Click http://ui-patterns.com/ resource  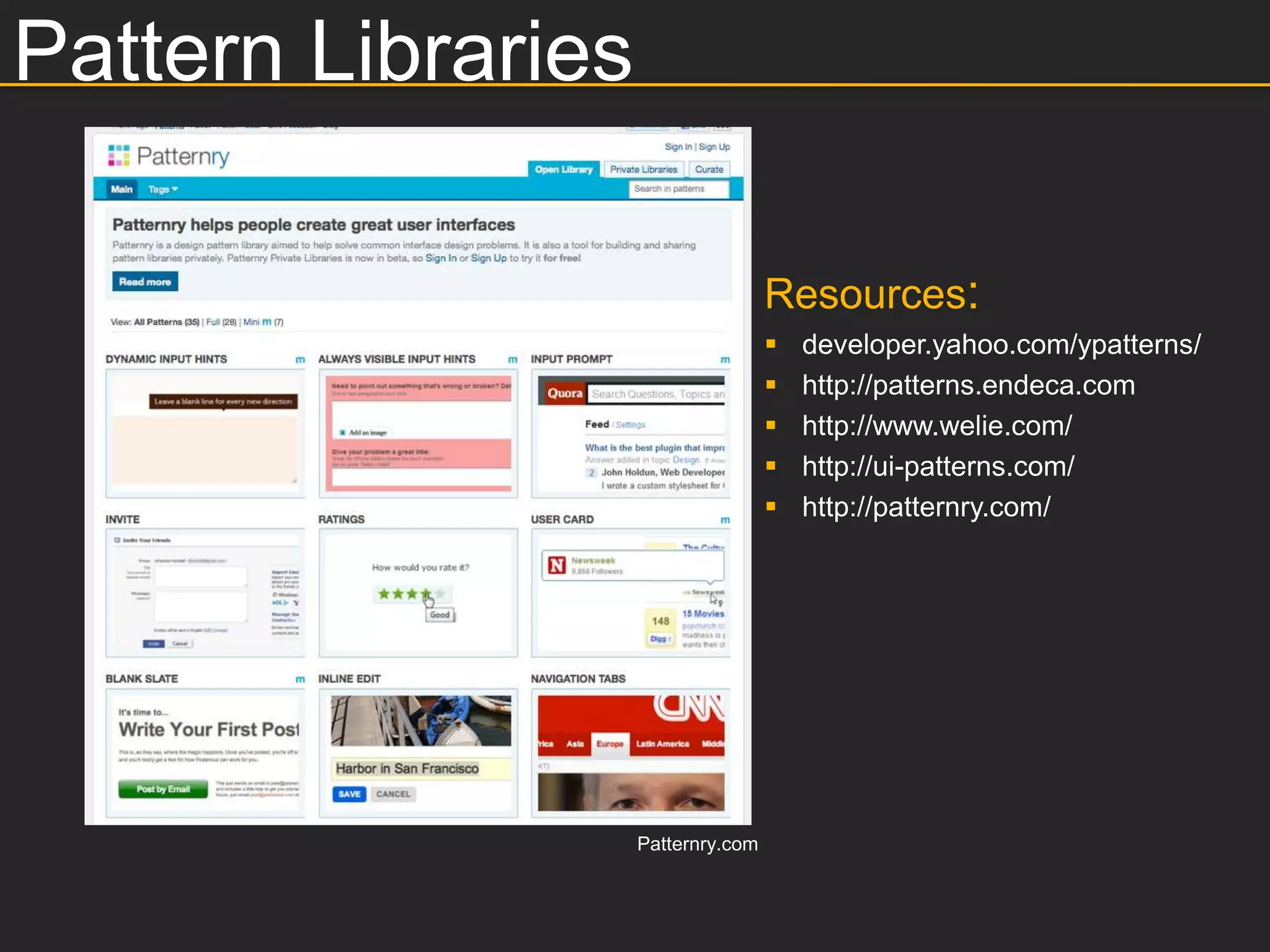pos(938,467)
